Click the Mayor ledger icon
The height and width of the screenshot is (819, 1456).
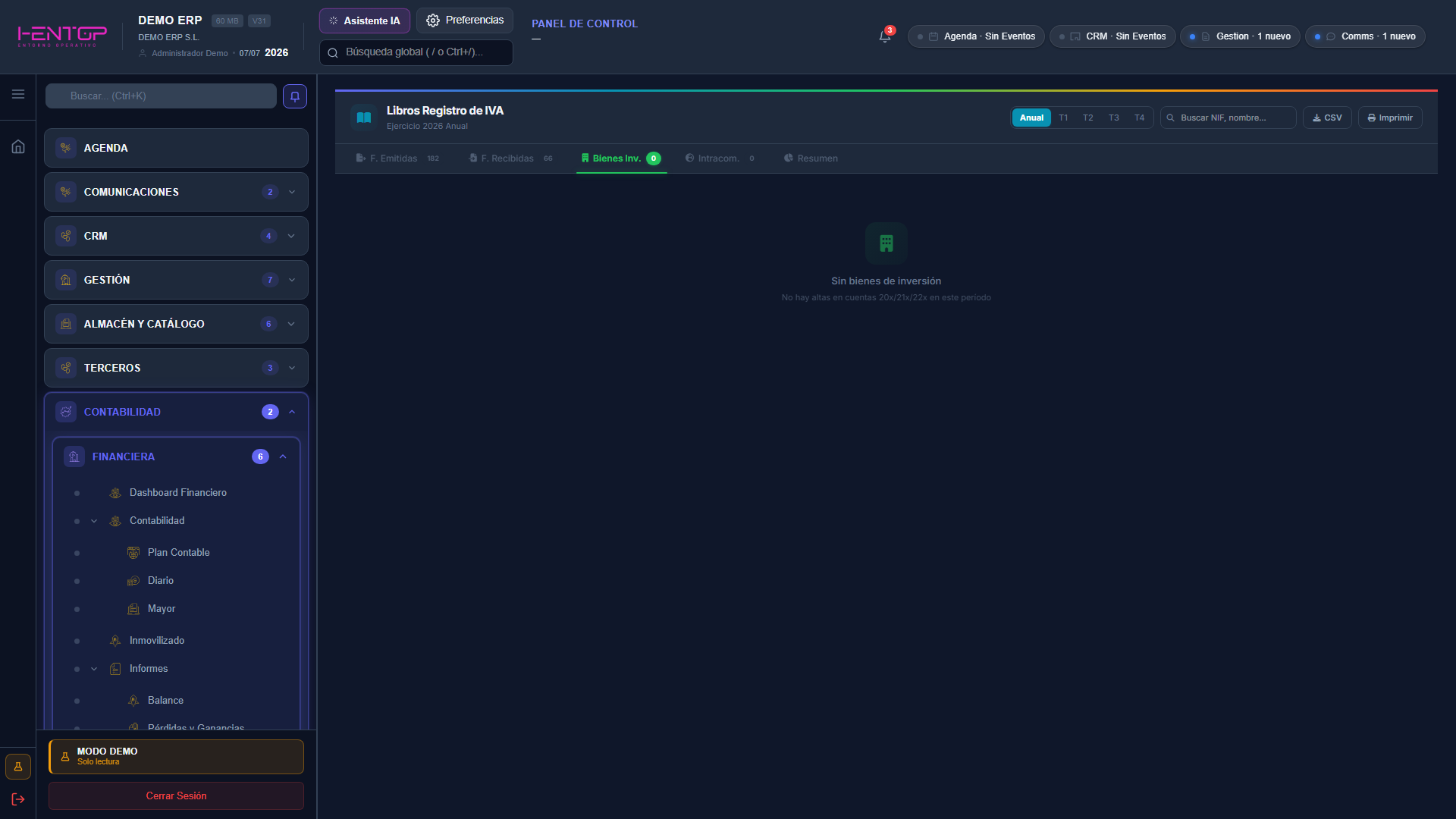(x=133, y=609)
